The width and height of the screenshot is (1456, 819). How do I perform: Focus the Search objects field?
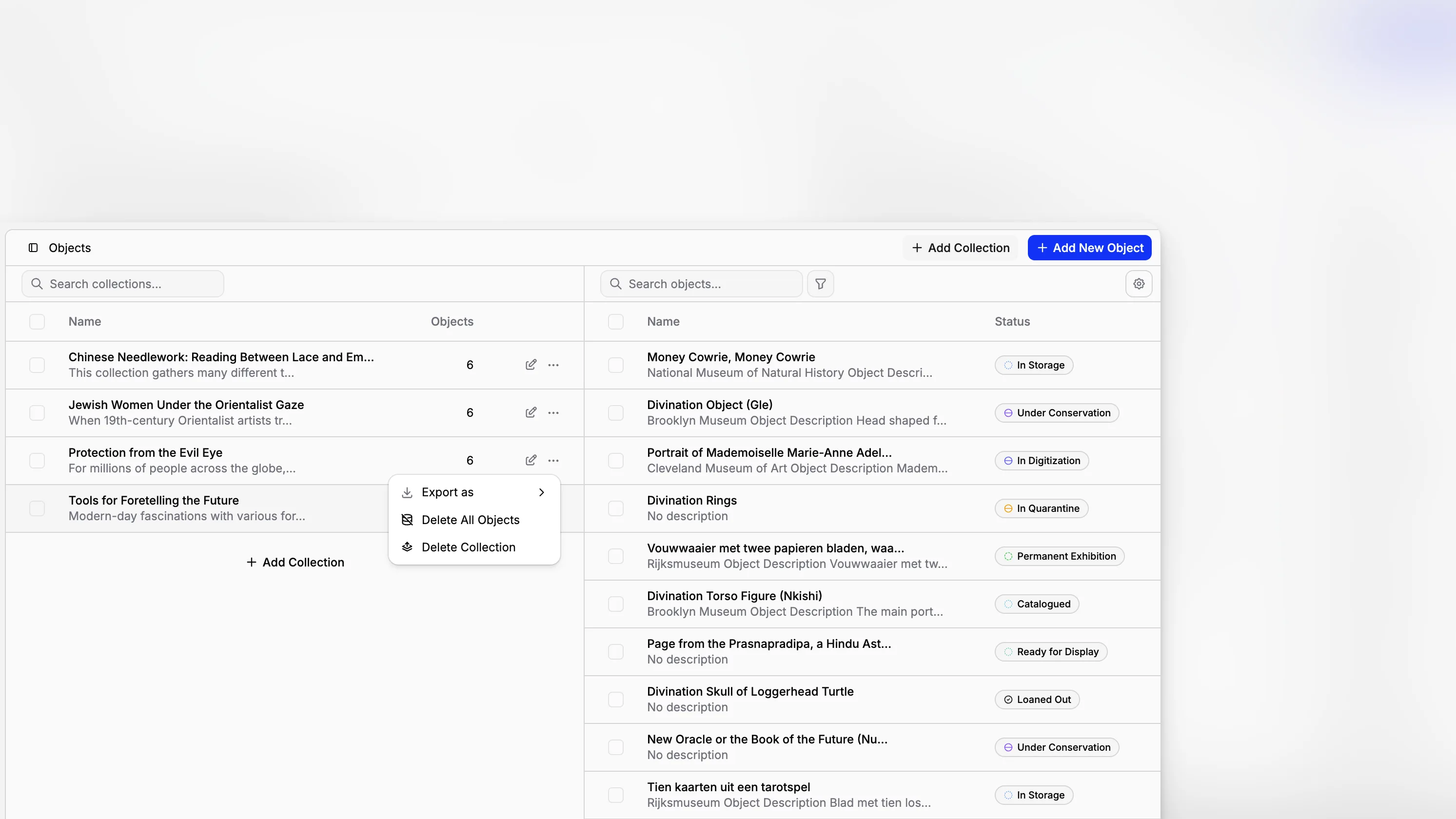pos(701,284)
